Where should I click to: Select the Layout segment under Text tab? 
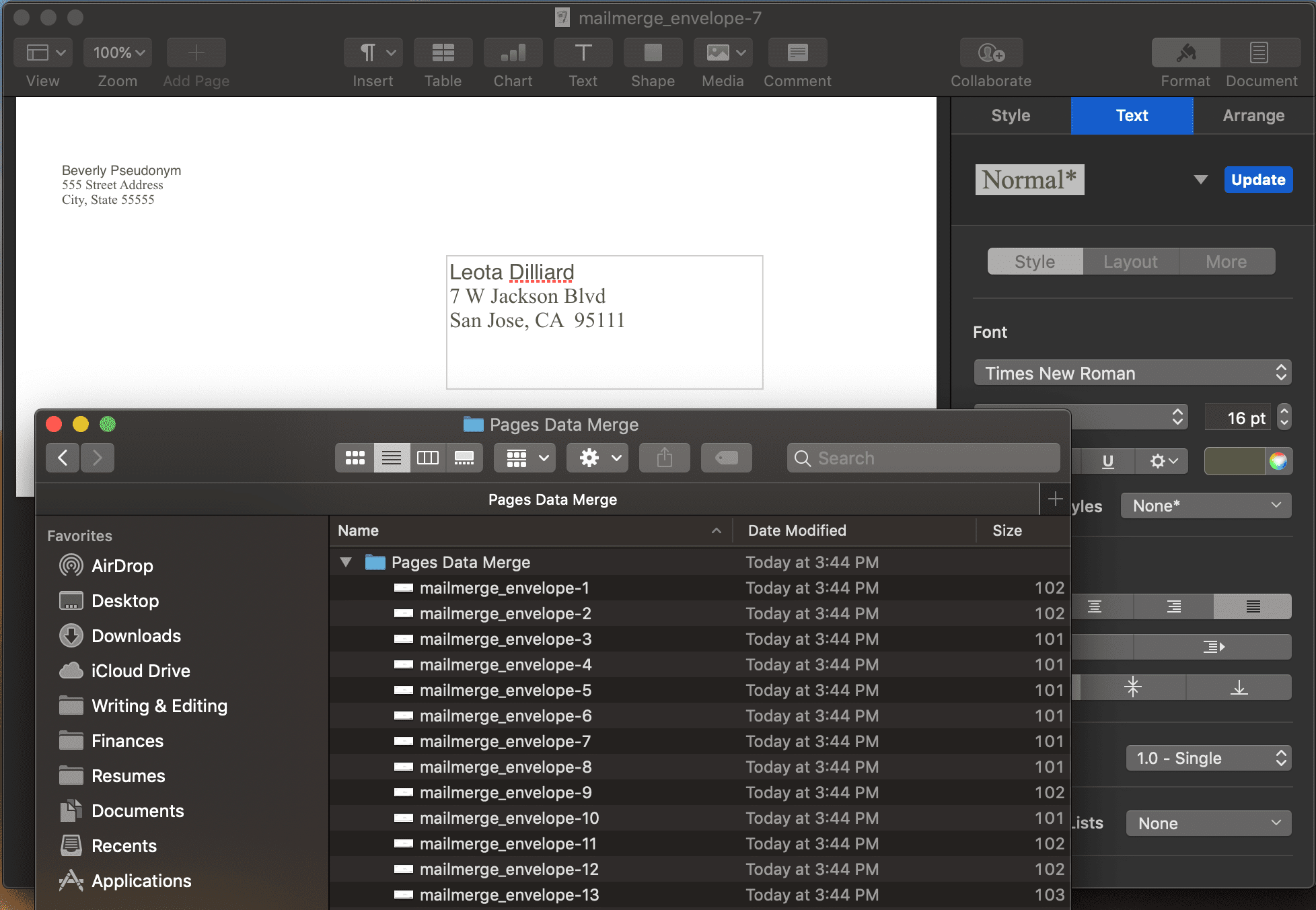pos(1130,262)
